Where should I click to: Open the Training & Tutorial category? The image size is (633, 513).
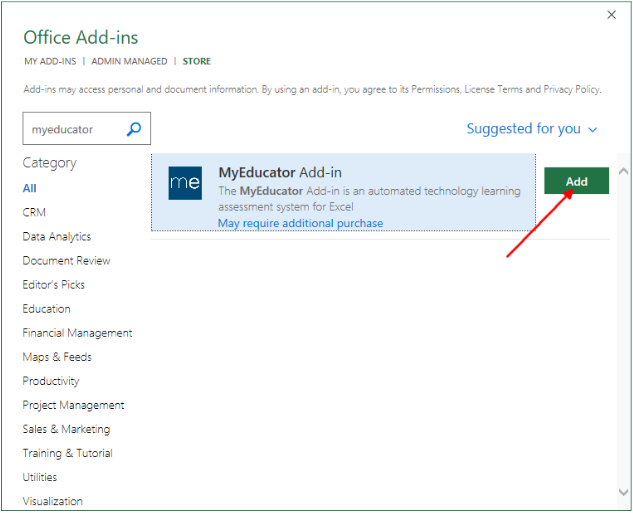[x=67, y=453]
